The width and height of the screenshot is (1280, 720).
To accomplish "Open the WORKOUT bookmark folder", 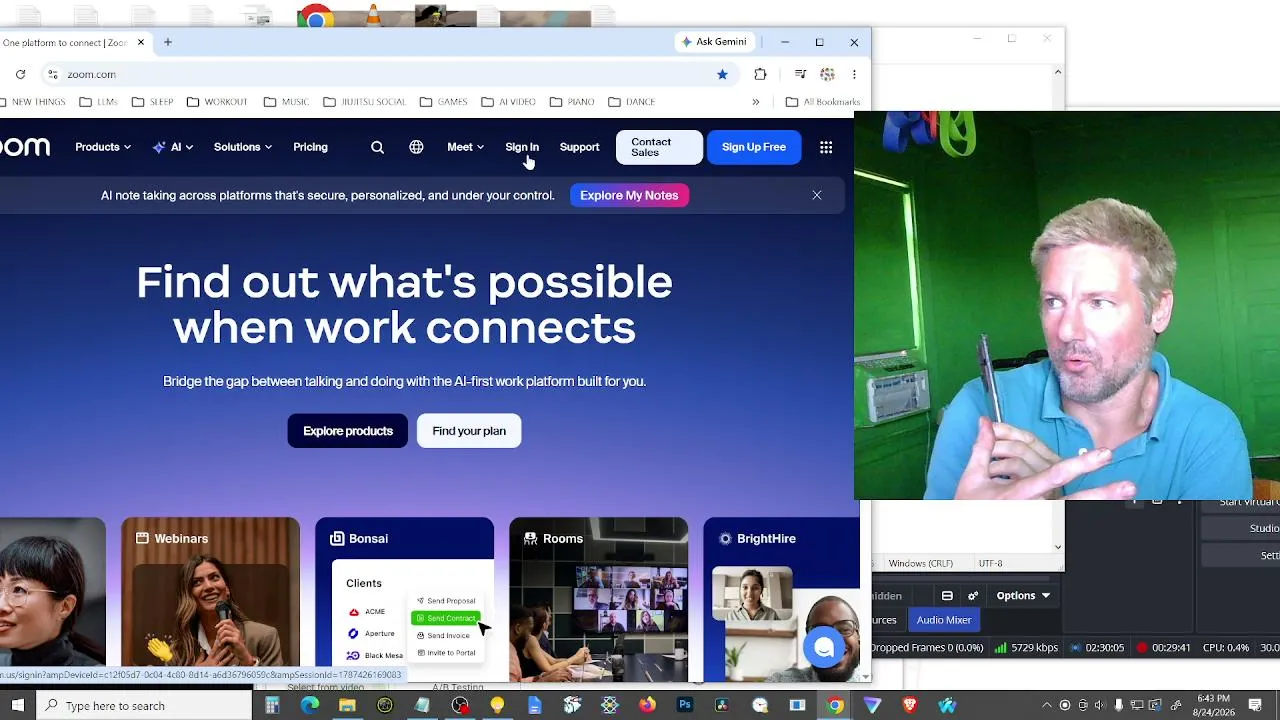I will tap(217, 102).
